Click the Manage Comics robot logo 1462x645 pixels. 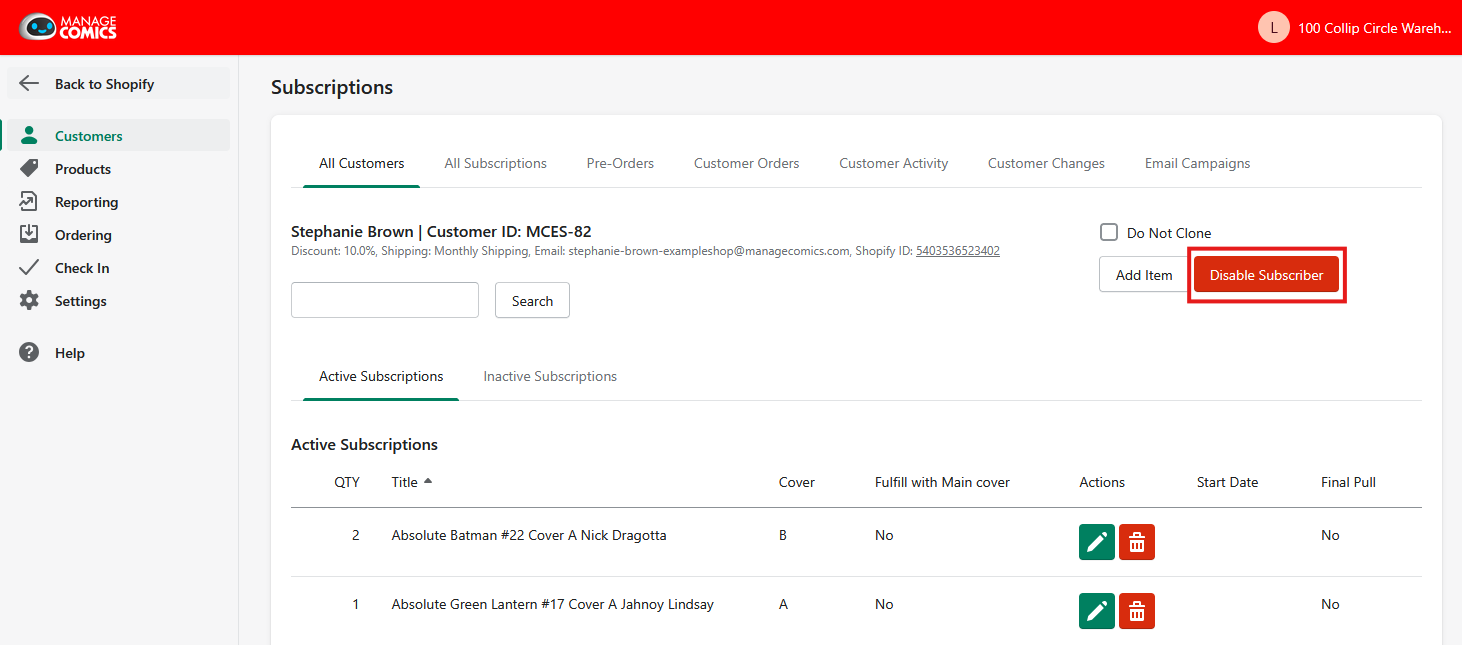click(68, 27)
